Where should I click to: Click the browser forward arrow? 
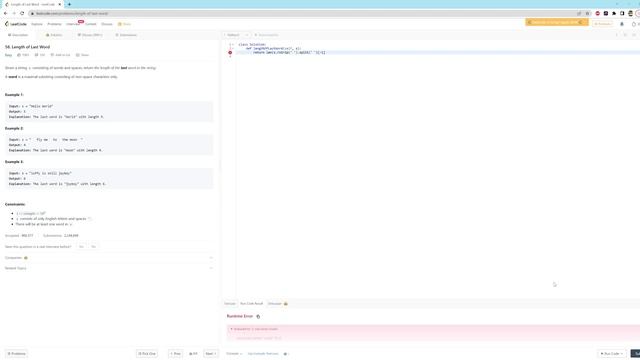(x=14, y=13)
